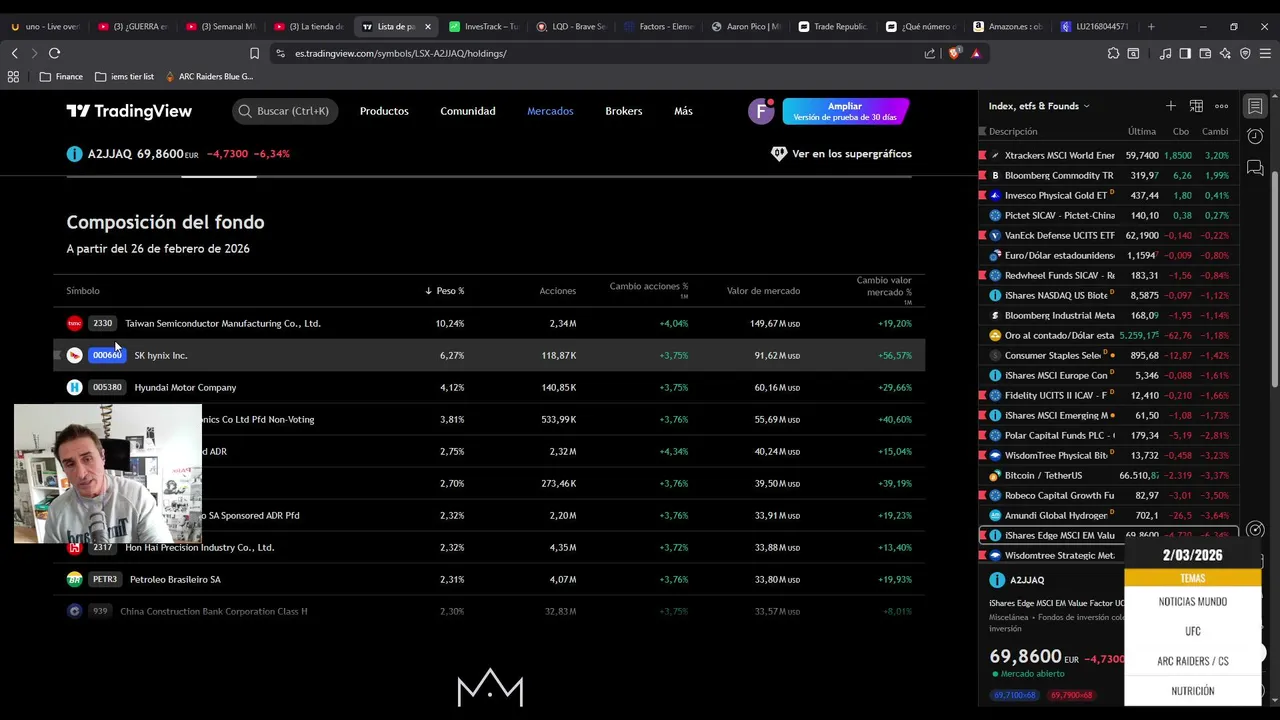Open the watchlist three-dots menu
1280x720 pixels.
pos(1221,106)
